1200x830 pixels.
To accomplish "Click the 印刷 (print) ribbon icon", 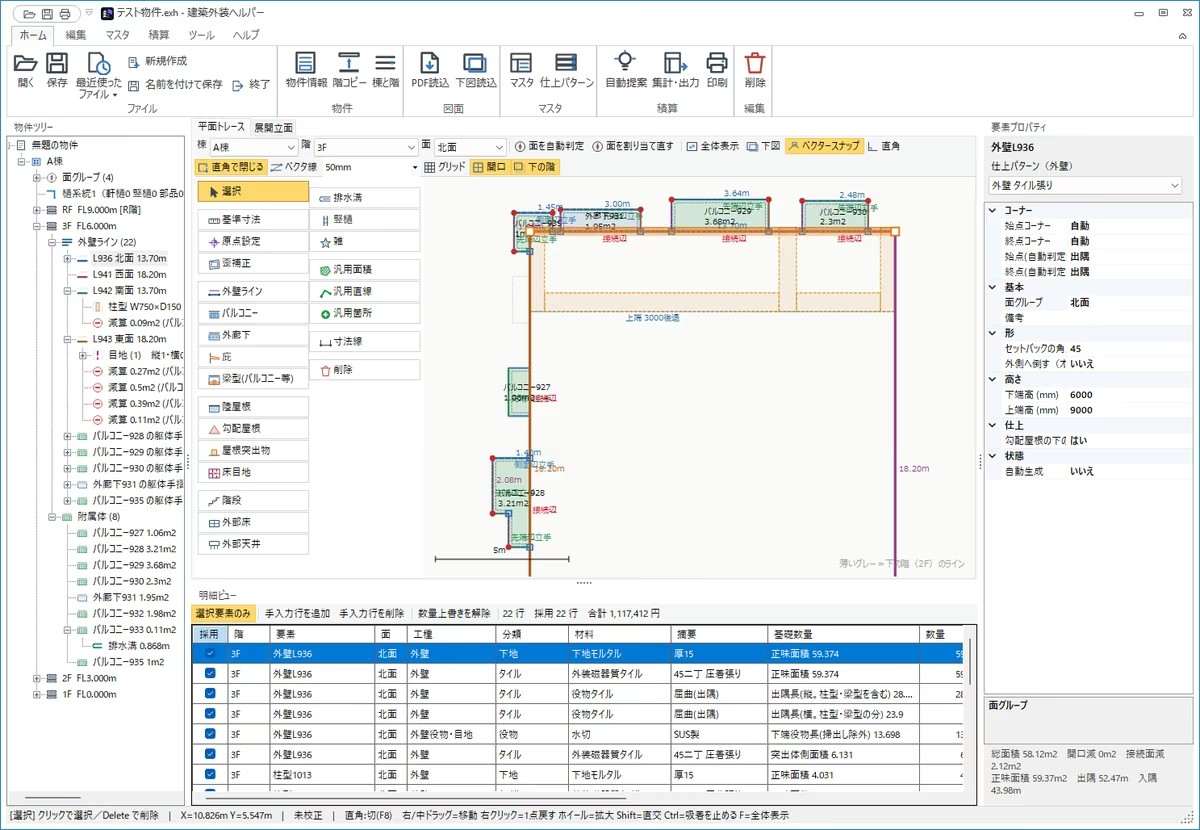I will click(717, 72).
